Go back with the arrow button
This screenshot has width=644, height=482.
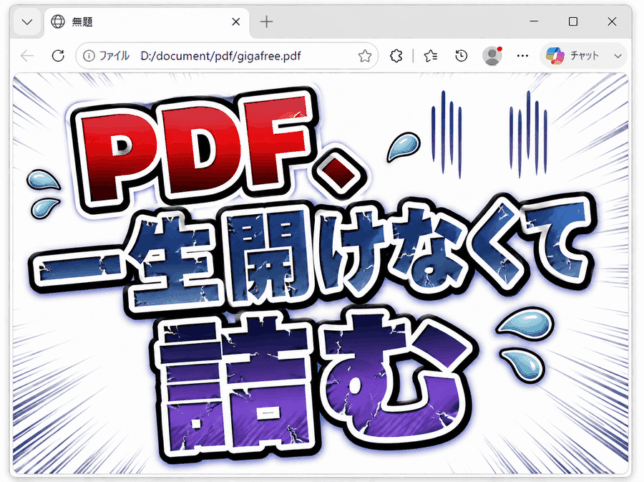coord(27,55)
